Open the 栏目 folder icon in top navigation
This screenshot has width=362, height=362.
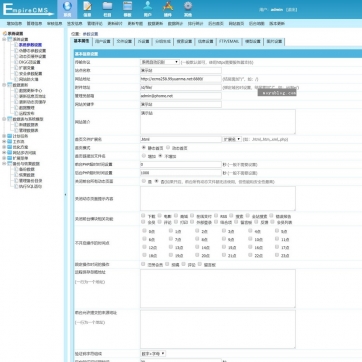pos(107,7)
